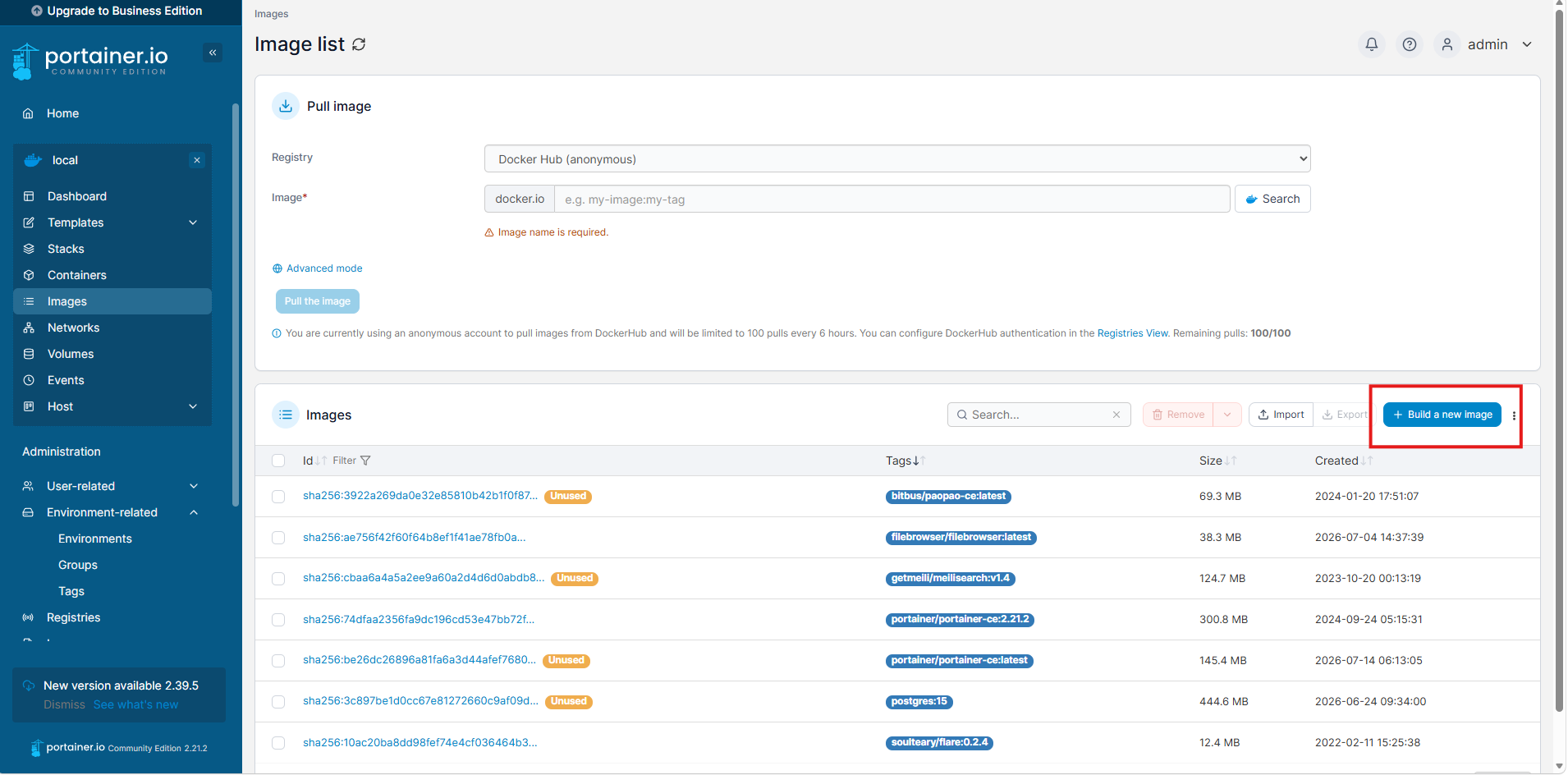Open the Volumes page
This screenshot has height=775, width=1568.
112,354
